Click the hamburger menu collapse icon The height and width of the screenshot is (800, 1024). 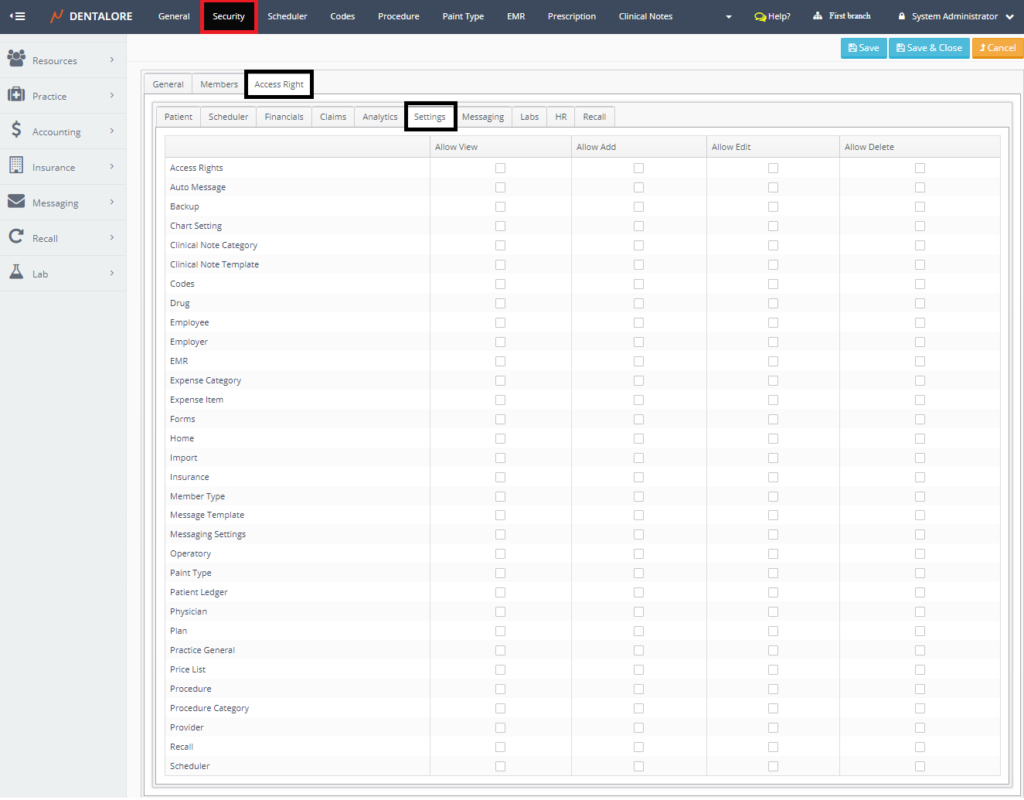[17, 16]
